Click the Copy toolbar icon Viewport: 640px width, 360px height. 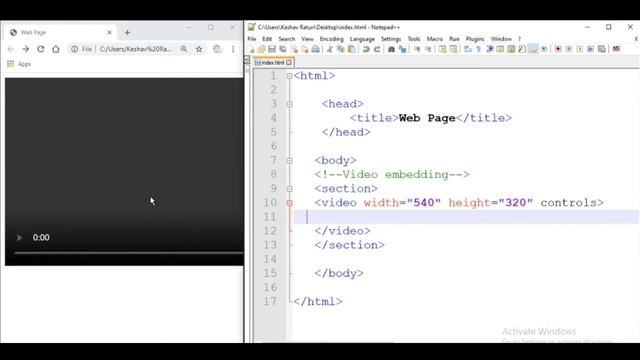(340, 49)
